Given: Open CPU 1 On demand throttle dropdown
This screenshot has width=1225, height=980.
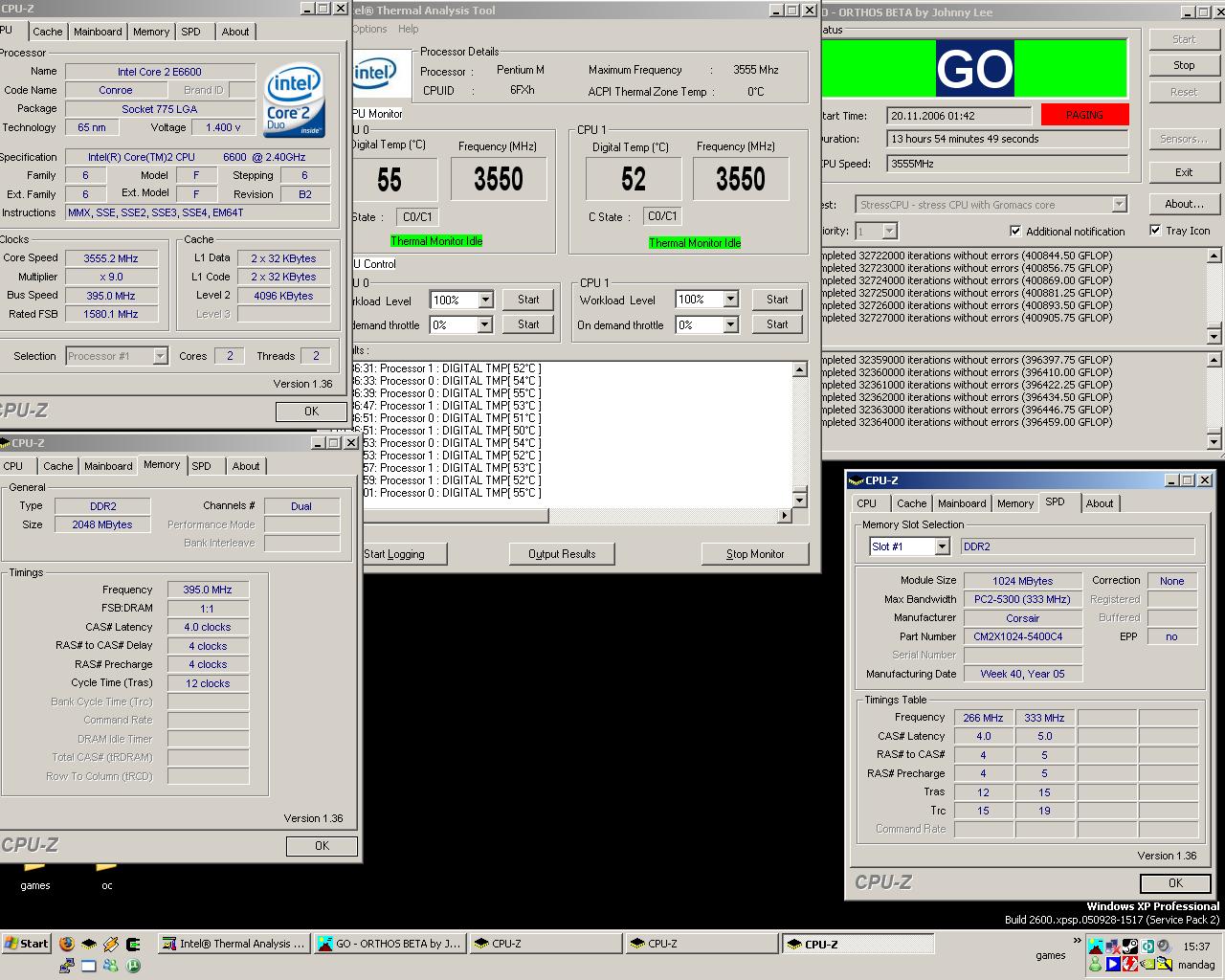Looking at the screenshot, I should 731,324.
